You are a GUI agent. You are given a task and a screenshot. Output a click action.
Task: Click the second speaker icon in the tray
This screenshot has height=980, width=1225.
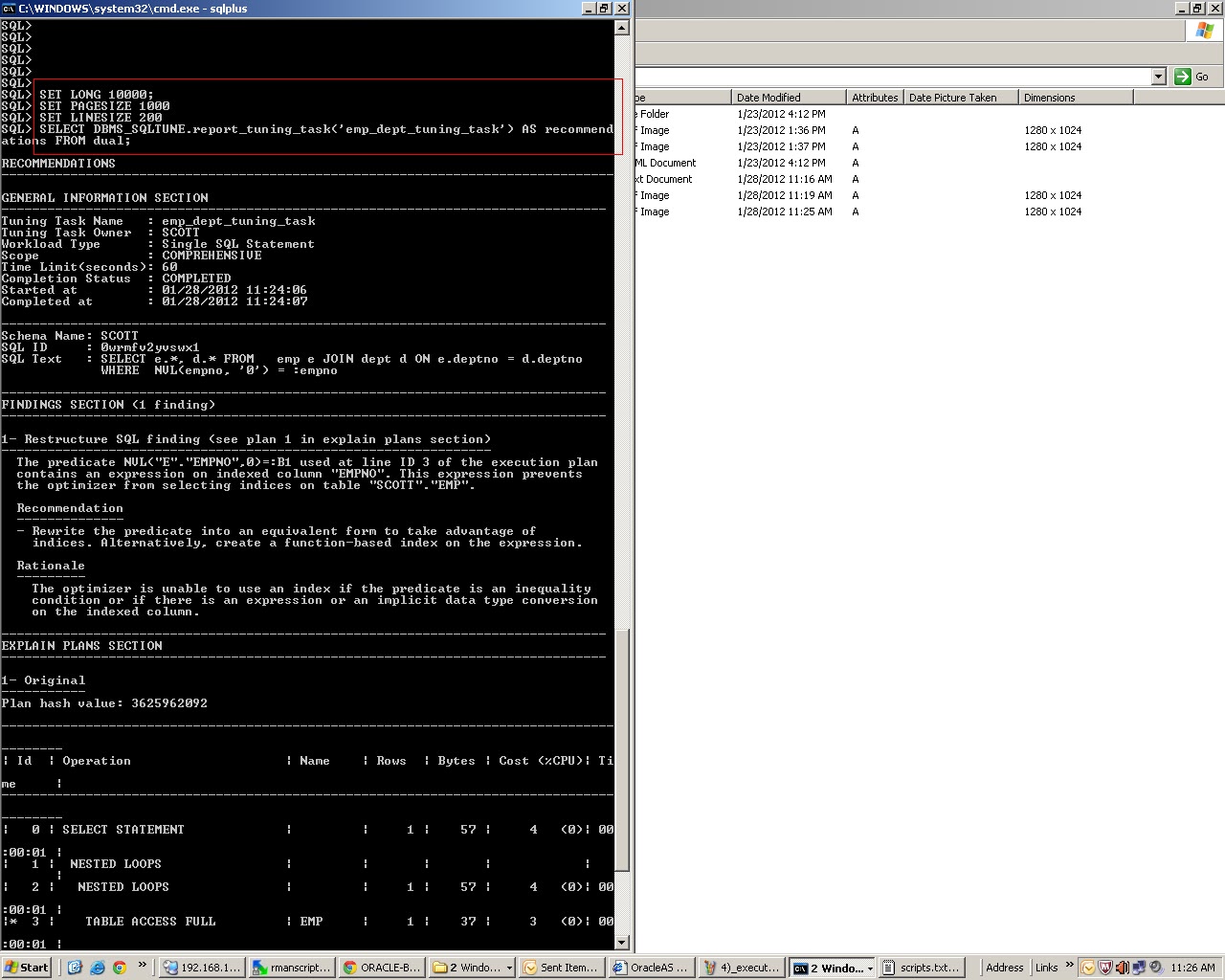[x=1155, y=968]
